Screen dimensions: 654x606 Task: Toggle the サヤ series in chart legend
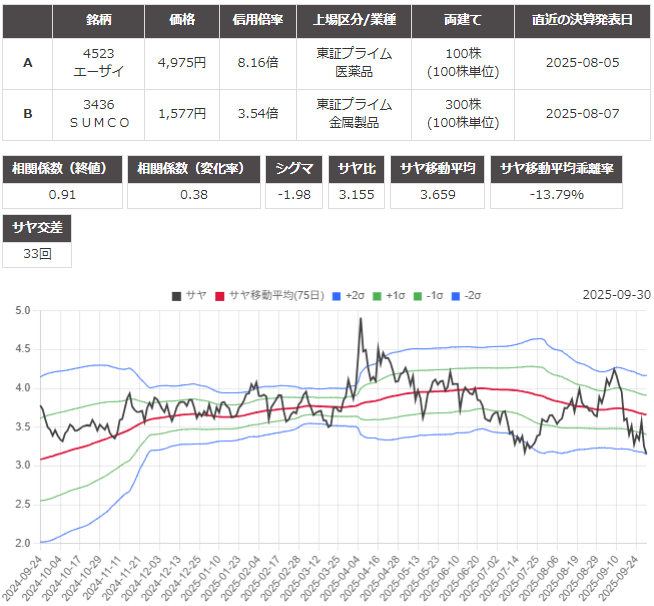[x=189, y=295]
